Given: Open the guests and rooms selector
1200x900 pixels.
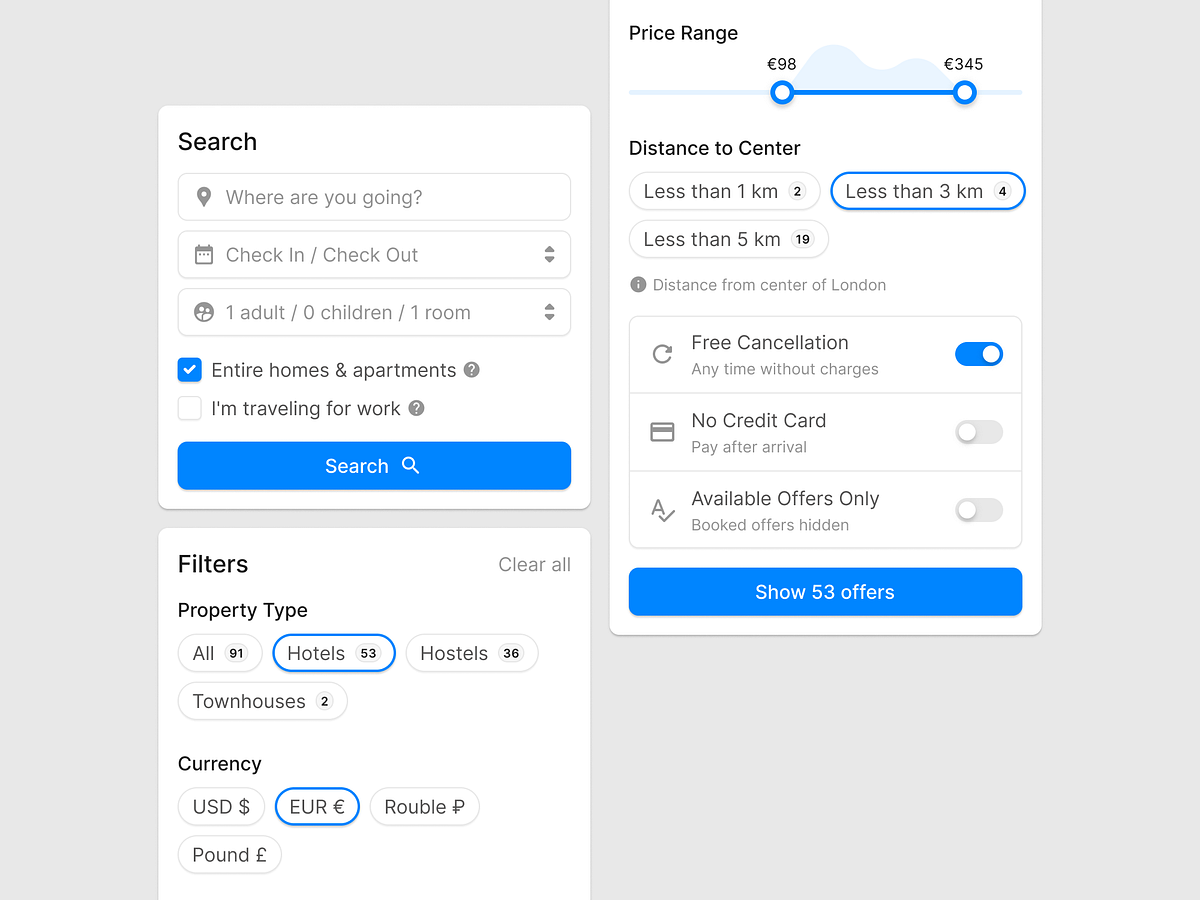Looking at the screenshot, I should click(x=374, y=312).
